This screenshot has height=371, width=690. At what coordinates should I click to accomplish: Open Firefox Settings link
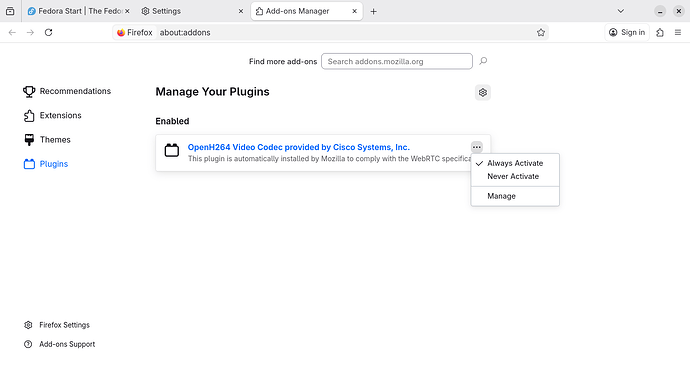[x=57, y=325]
